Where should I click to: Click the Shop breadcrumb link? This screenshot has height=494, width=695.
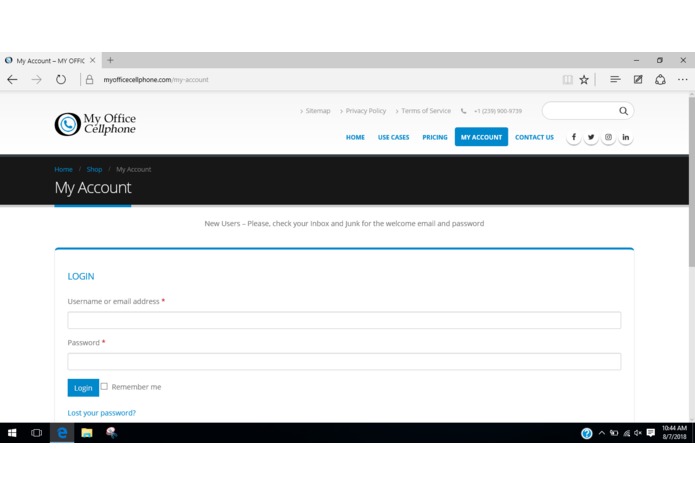coord(94,169)
